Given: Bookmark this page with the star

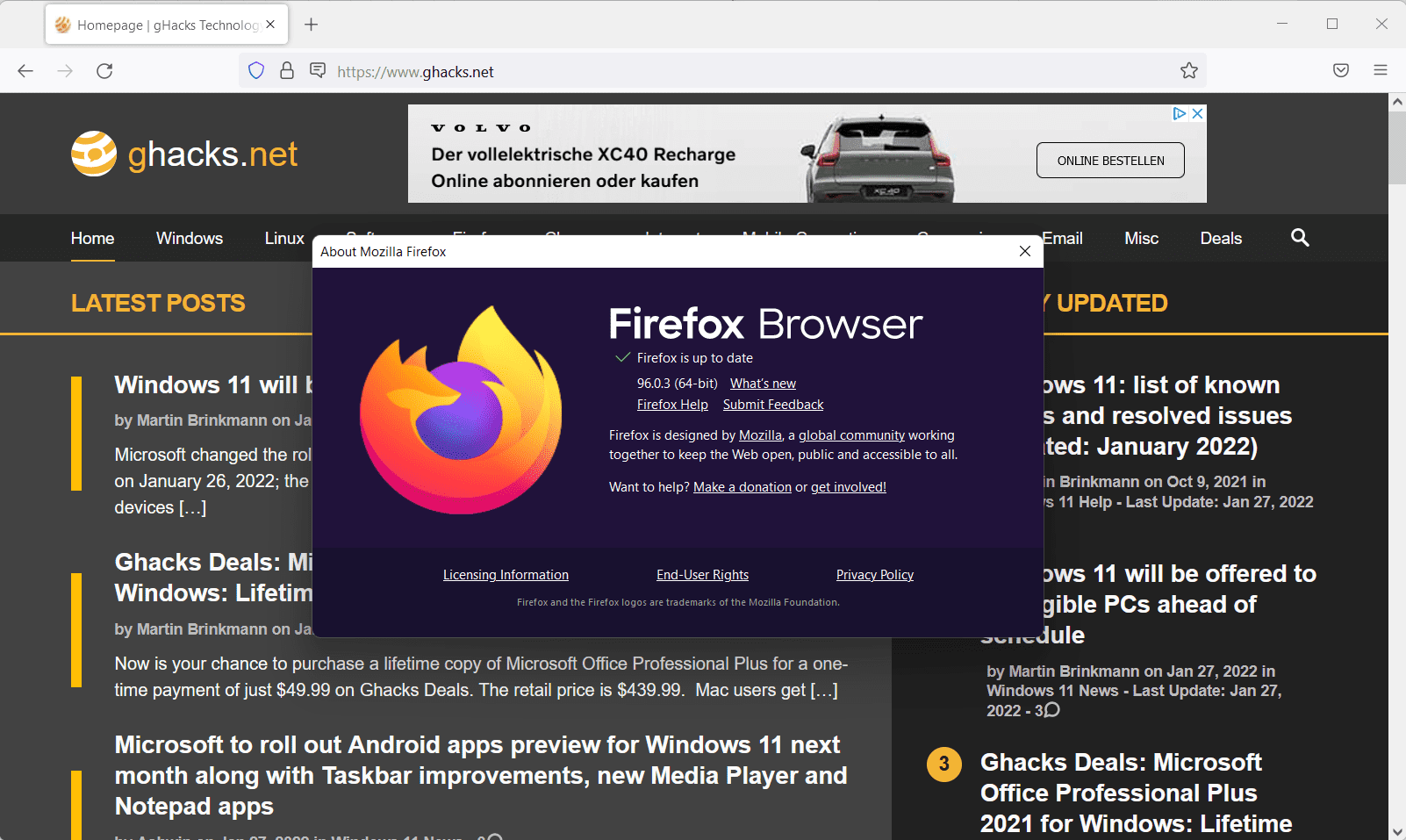Looking at the screenshot, I should [x=1189, y=71].
